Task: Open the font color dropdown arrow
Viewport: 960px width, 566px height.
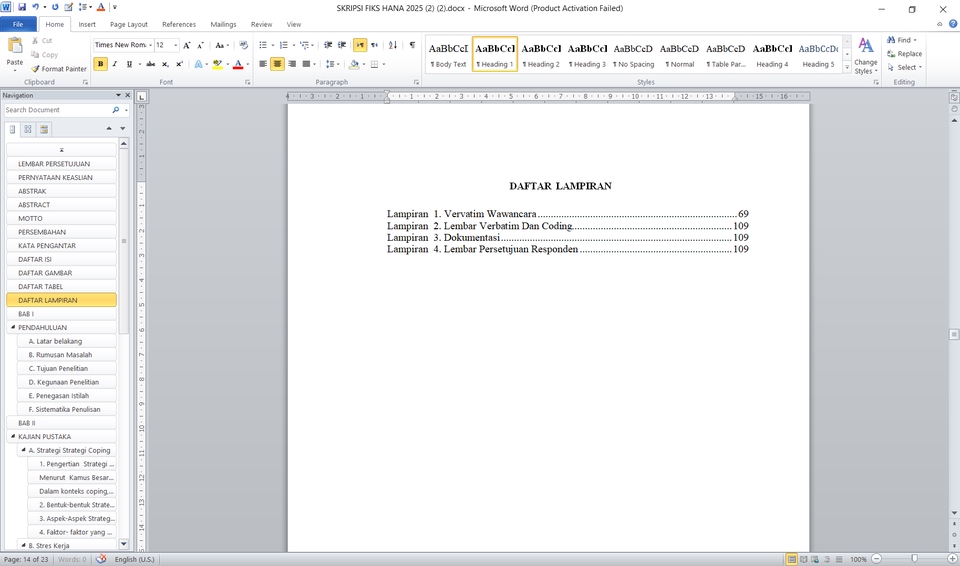Action: click(247, 64)
